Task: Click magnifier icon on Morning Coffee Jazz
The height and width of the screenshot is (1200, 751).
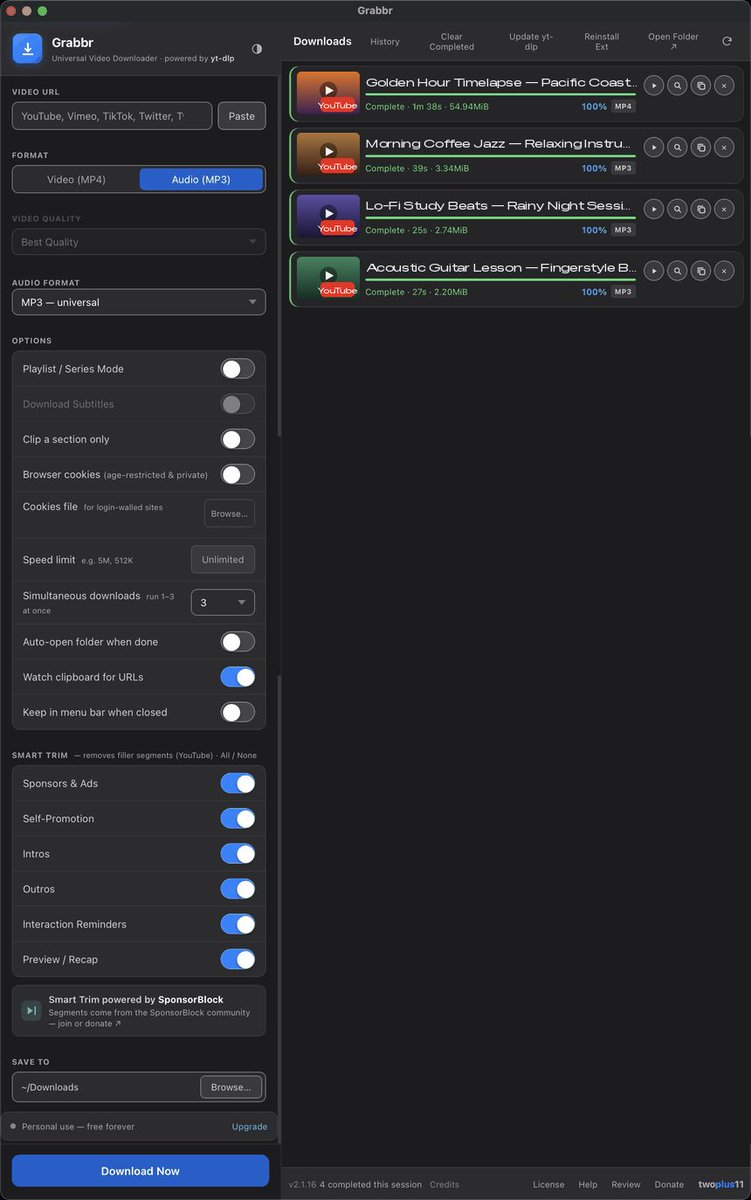Action: (677, 148)
